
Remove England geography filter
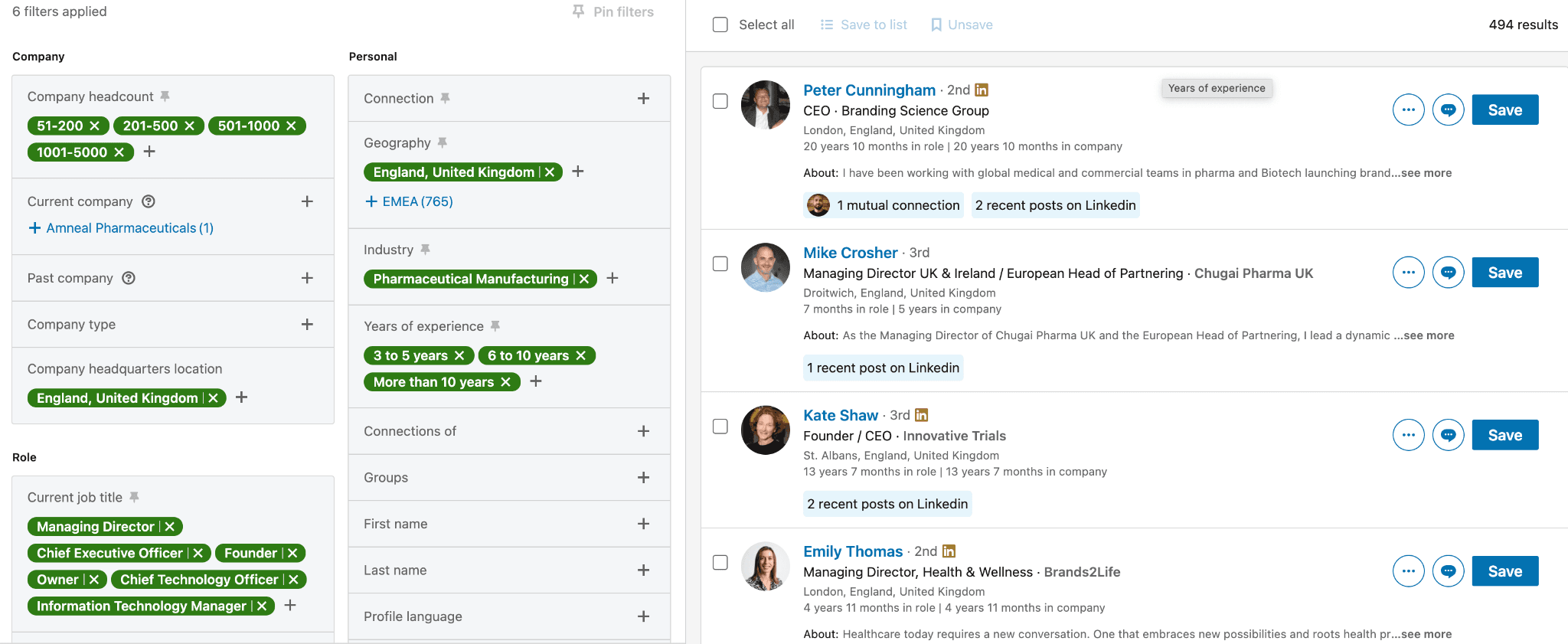[x=549, y=172]
